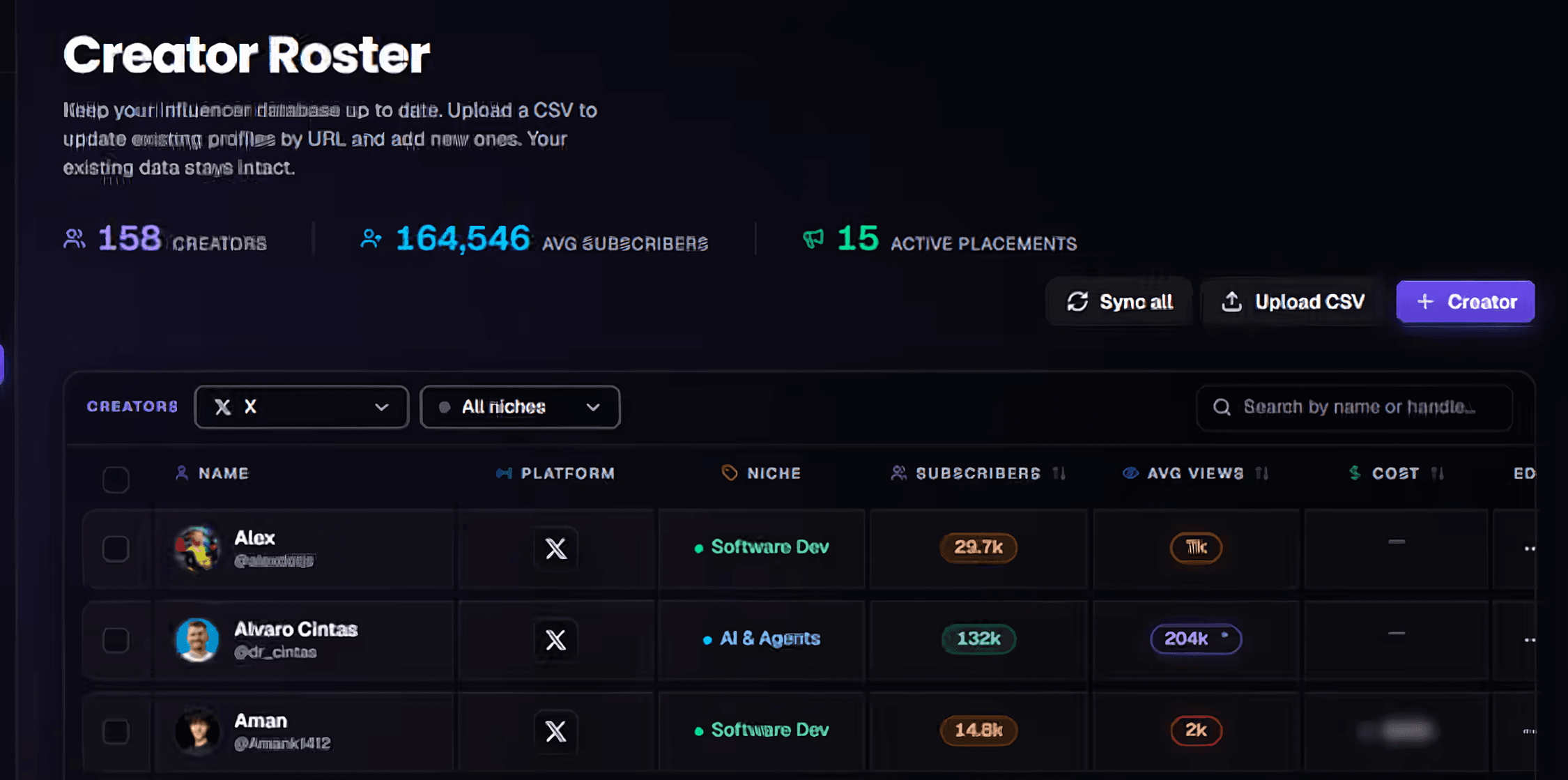Click the X platform icon for Alvaro Cintas

coord(555,640)
